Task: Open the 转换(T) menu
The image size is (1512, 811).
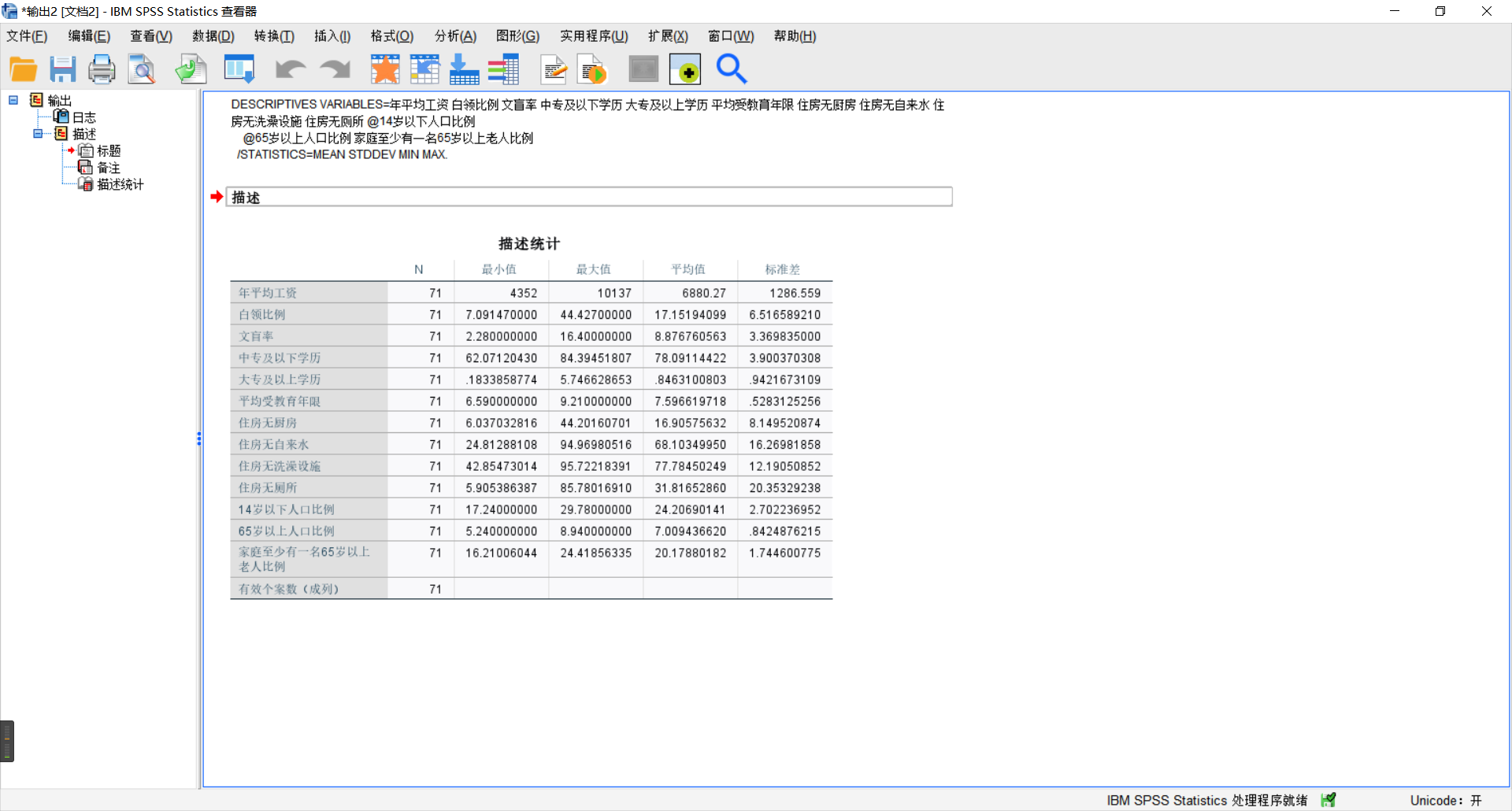Action: click(x=274, y=36)
